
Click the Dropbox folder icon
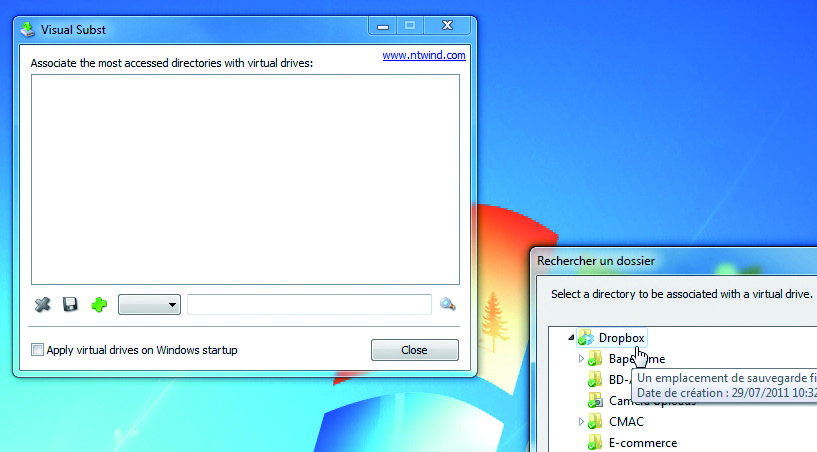tap(586, 338)
